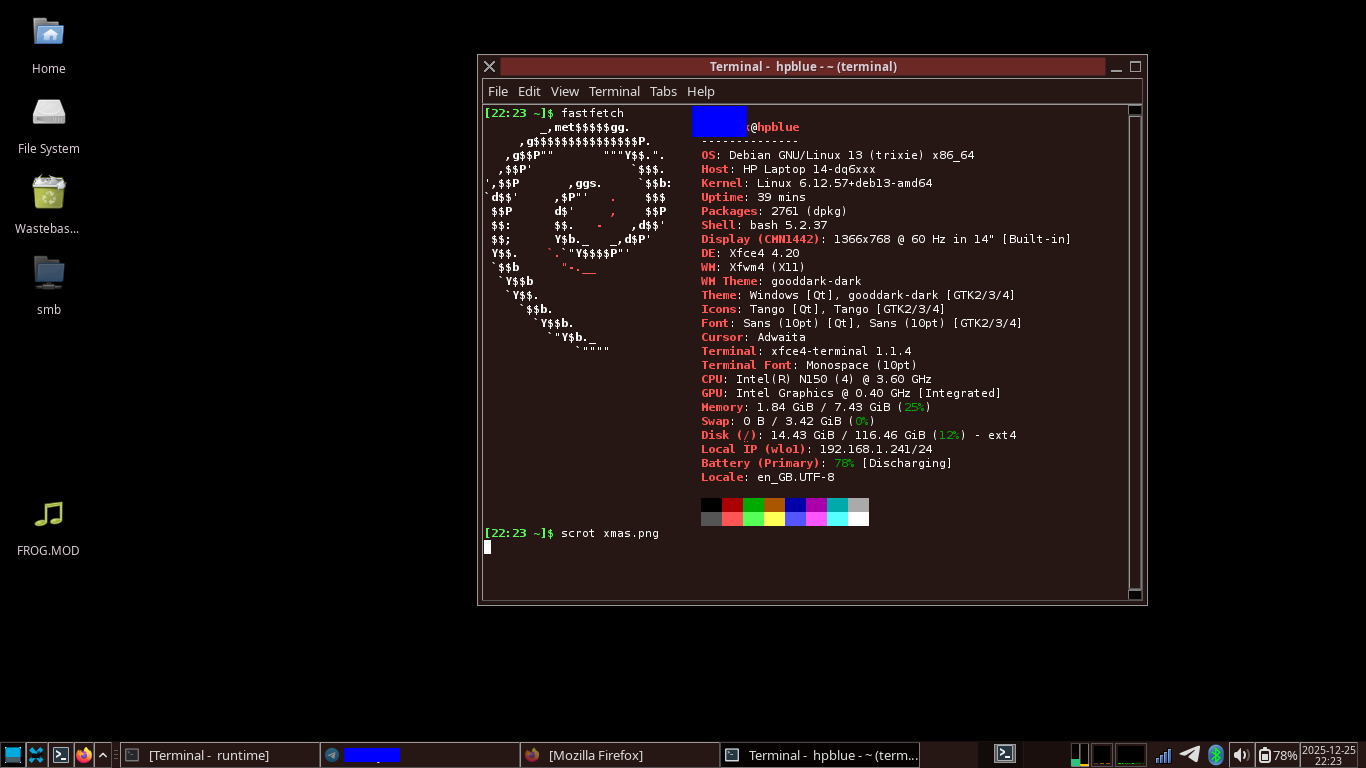The width and height of the screenshot is (1366, 768).
Task: Click the Terminal - hpblue taskbar button
Action: pyautogui.click(x=820, y=755)
